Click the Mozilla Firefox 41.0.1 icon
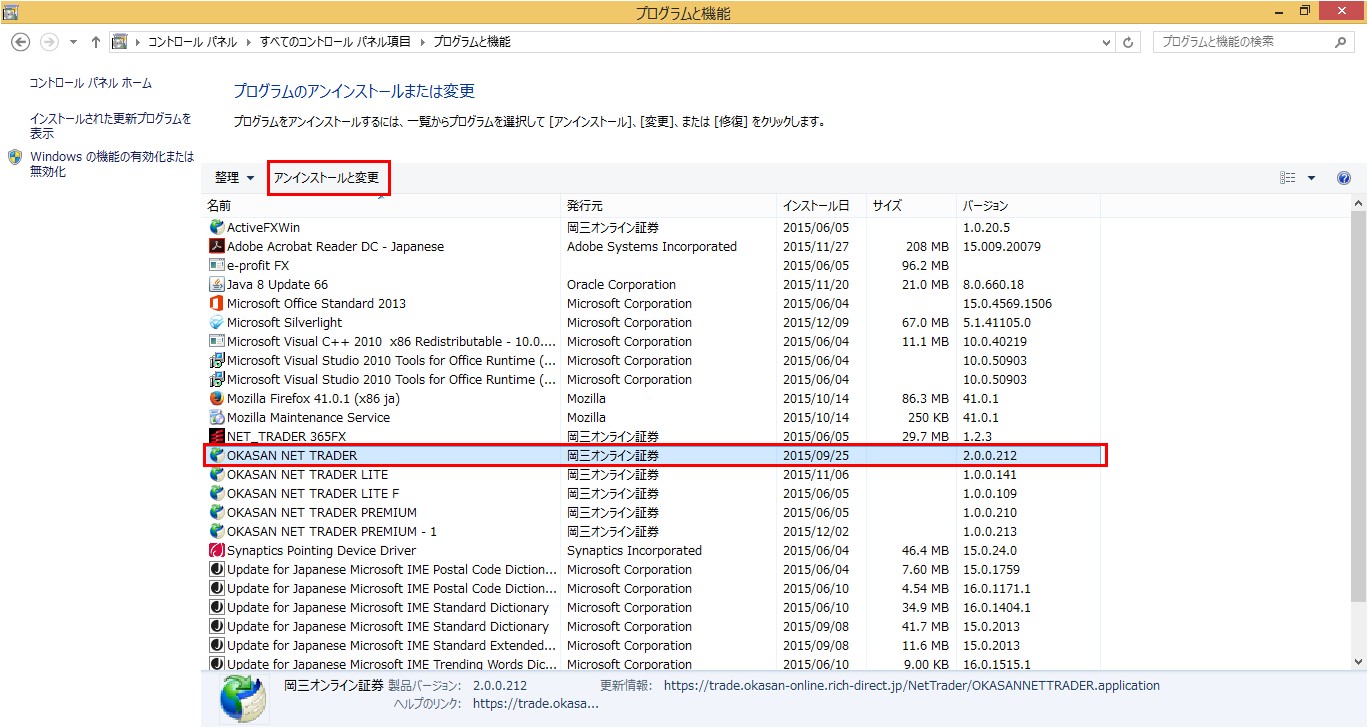1368x728 pixels. 216,399
